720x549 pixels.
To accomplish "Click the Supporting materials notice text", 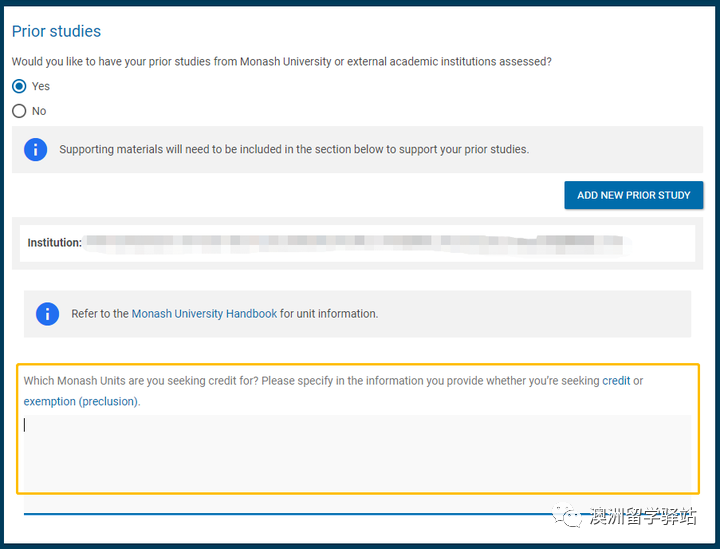I will (x=294, y=150).
